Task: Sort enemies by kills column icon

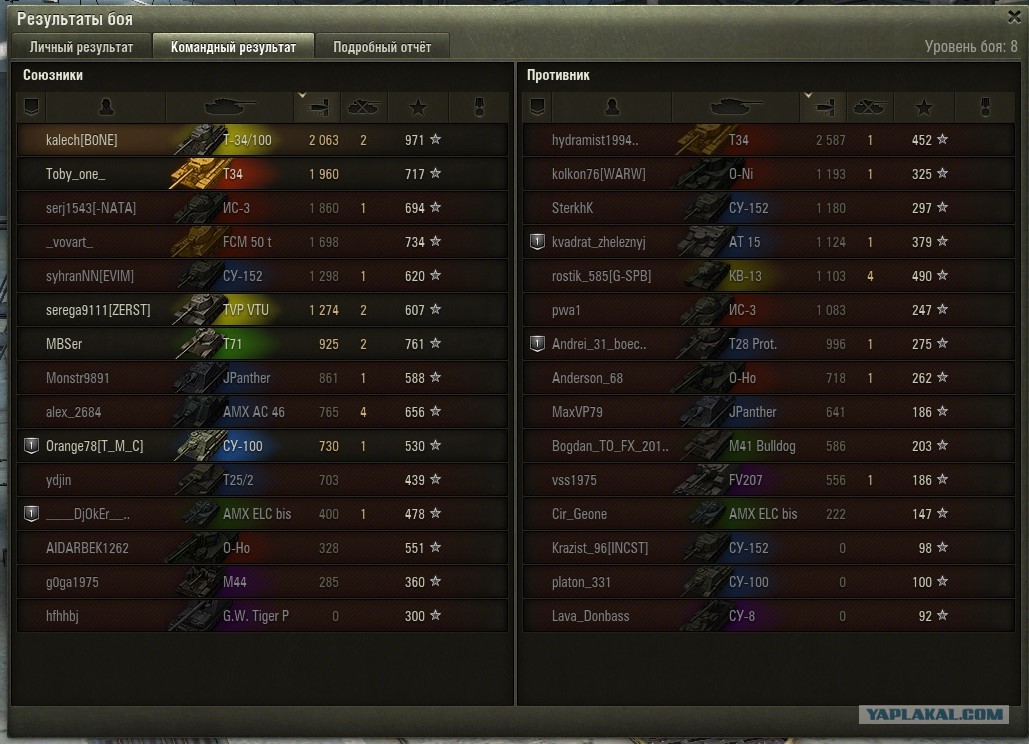Action: (x=870, y=107)
